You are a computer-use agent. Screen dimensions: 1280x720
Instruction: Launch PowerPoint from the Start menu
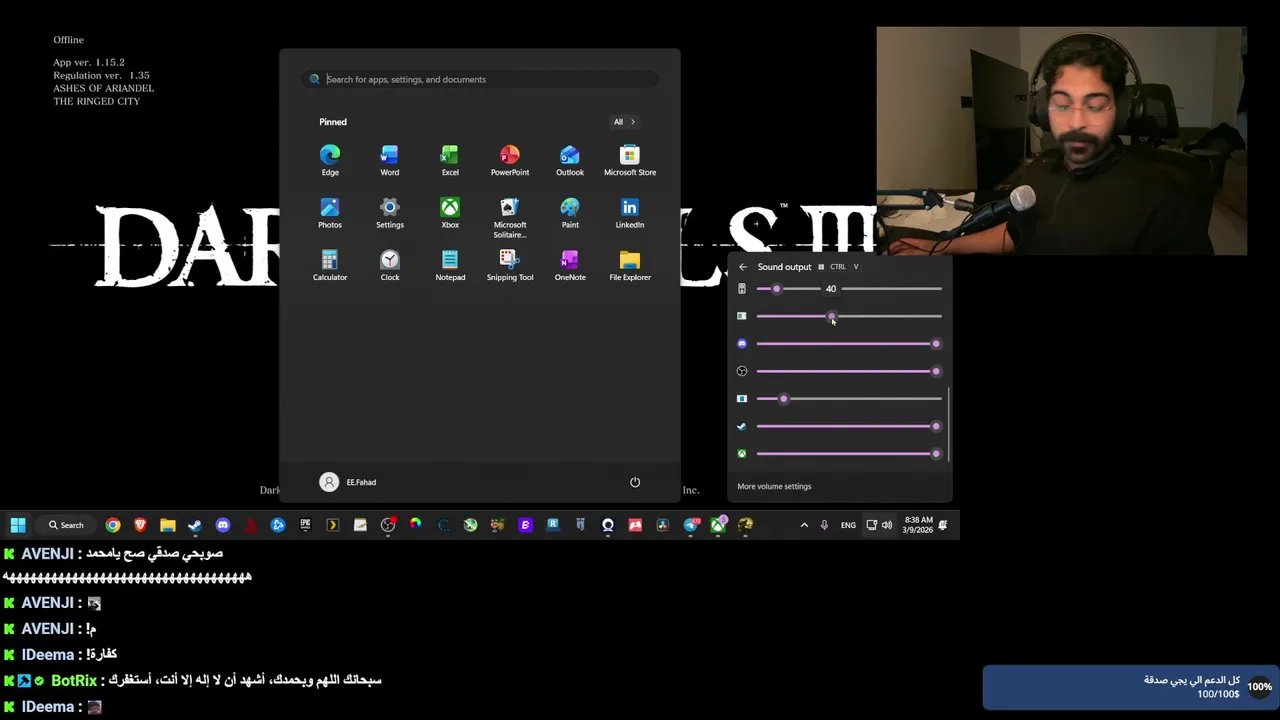pos(510,160)
